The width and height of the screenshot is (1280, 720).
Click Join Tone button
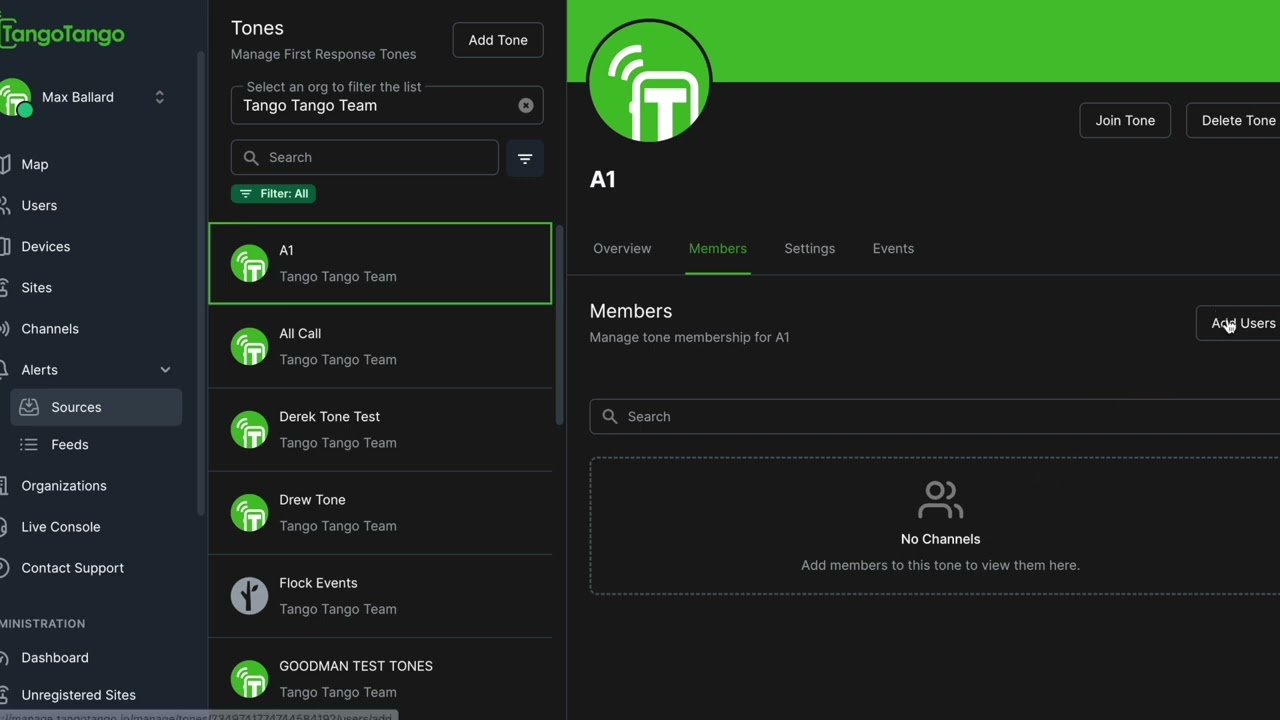click(x=1125, y=120)
